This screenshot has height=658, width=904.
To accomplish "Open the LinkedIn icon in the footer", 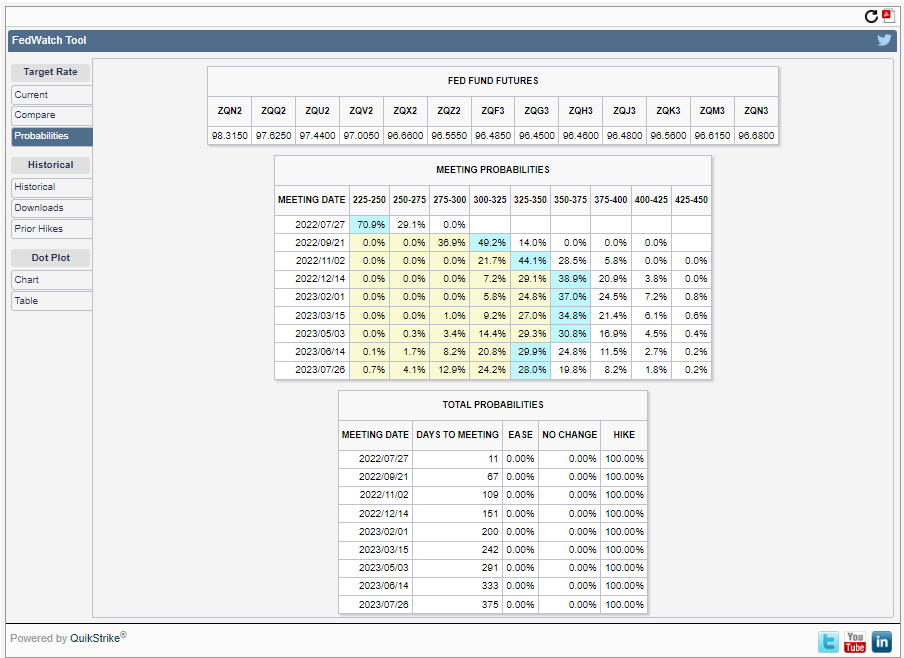I will pos(881,642).
